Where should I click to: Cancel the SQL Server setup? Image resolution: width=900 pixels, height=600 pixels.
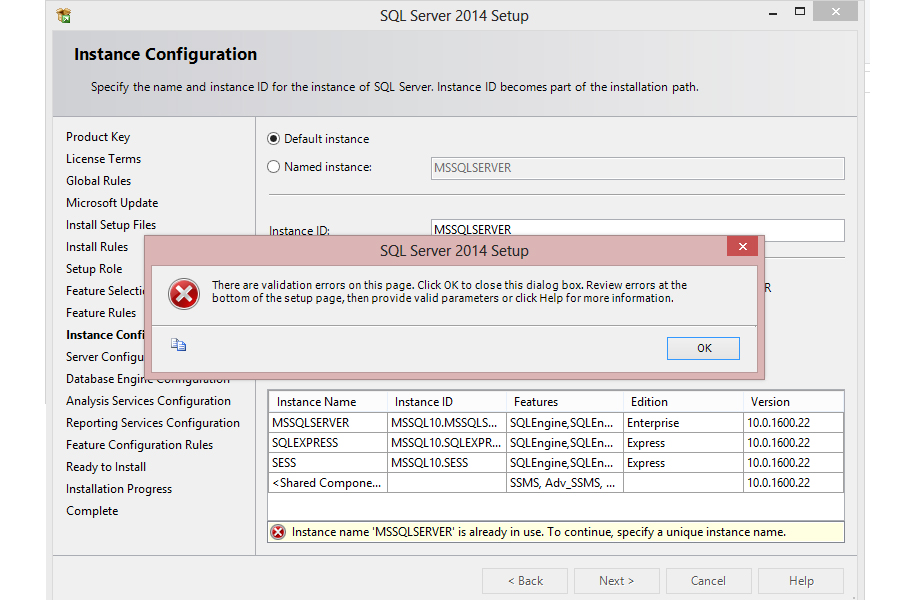tap(708, 581)
